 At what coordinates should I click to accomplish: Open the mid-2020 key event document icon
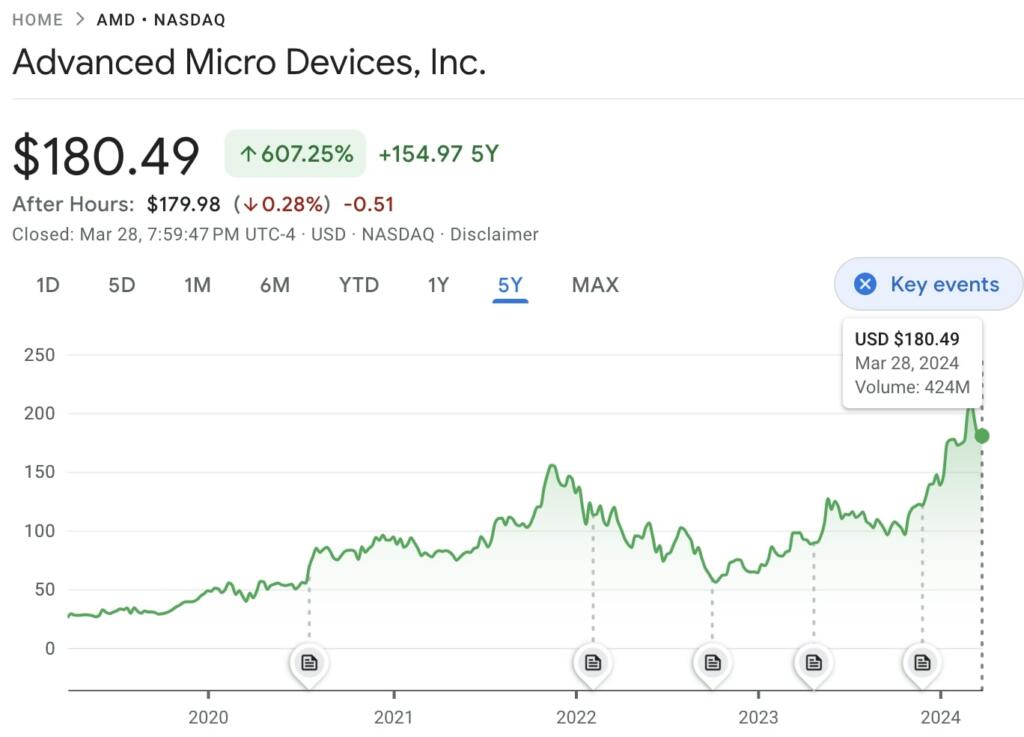click(x=309, y=662)
